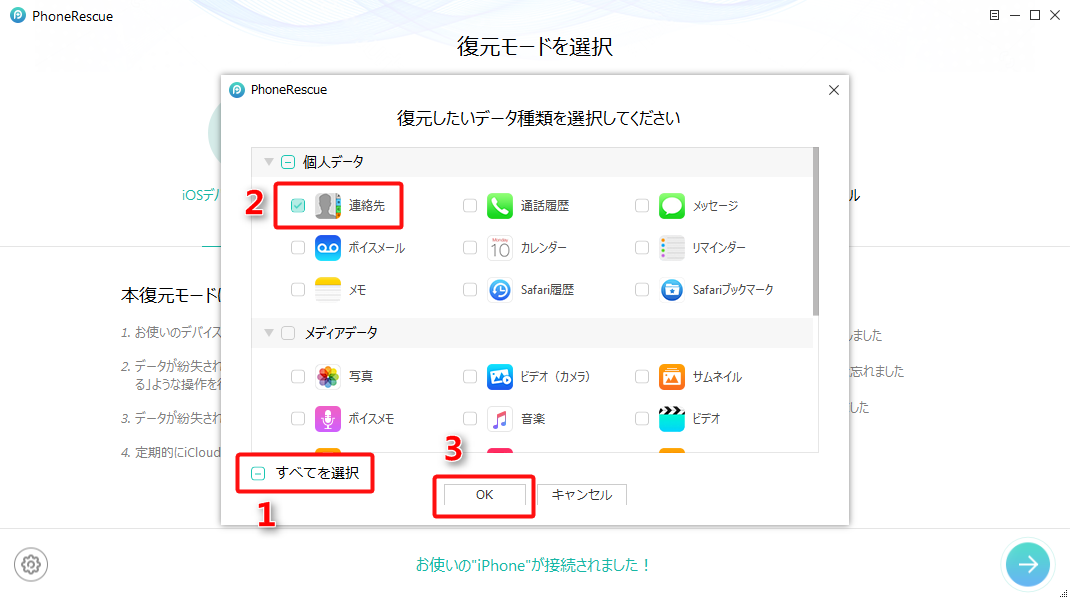
Task: Click the 個人データ heading text
Action: pyautogui.click(x=333, y=162)
